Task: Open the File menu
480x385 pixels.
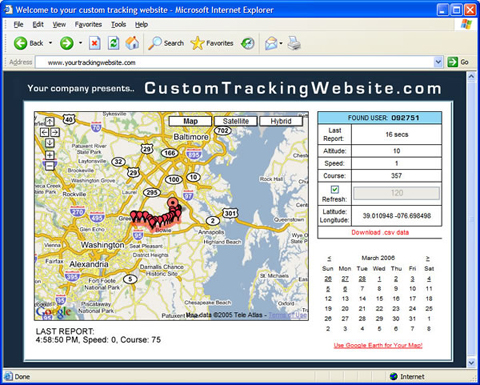Action: coord(18,24)
